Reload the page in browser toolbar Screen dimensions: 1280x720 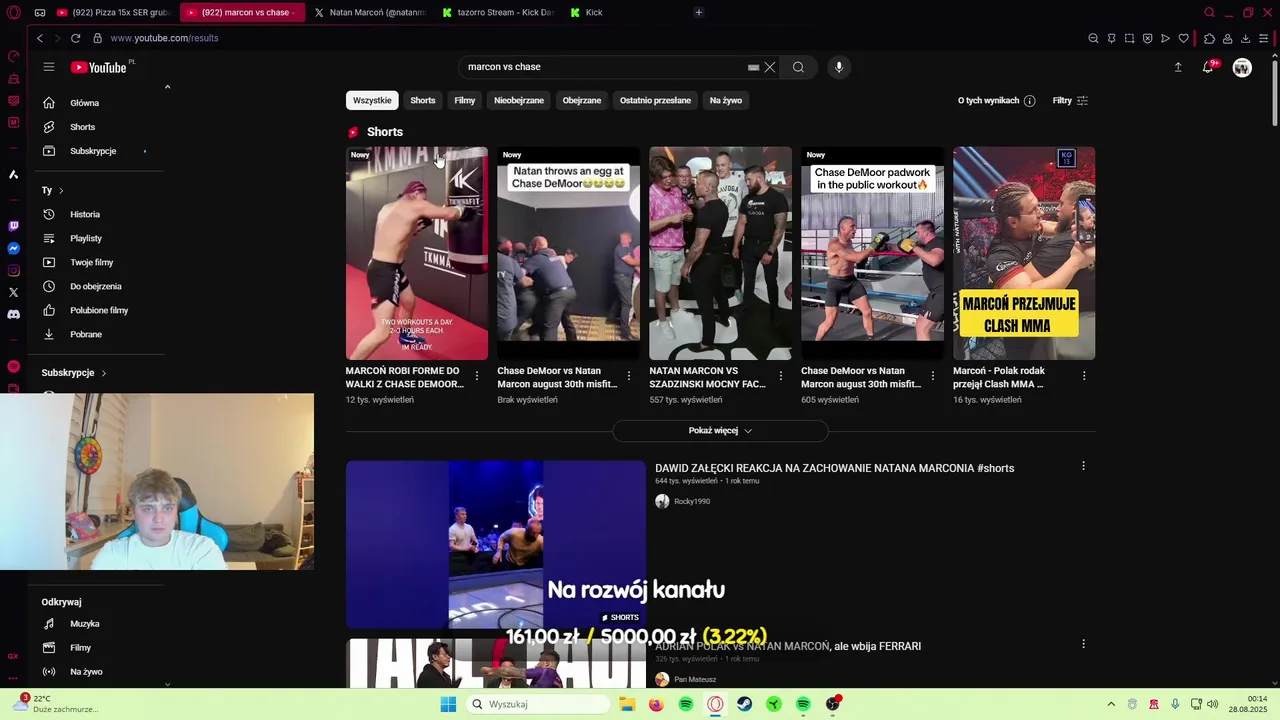[x=75, y=38]
